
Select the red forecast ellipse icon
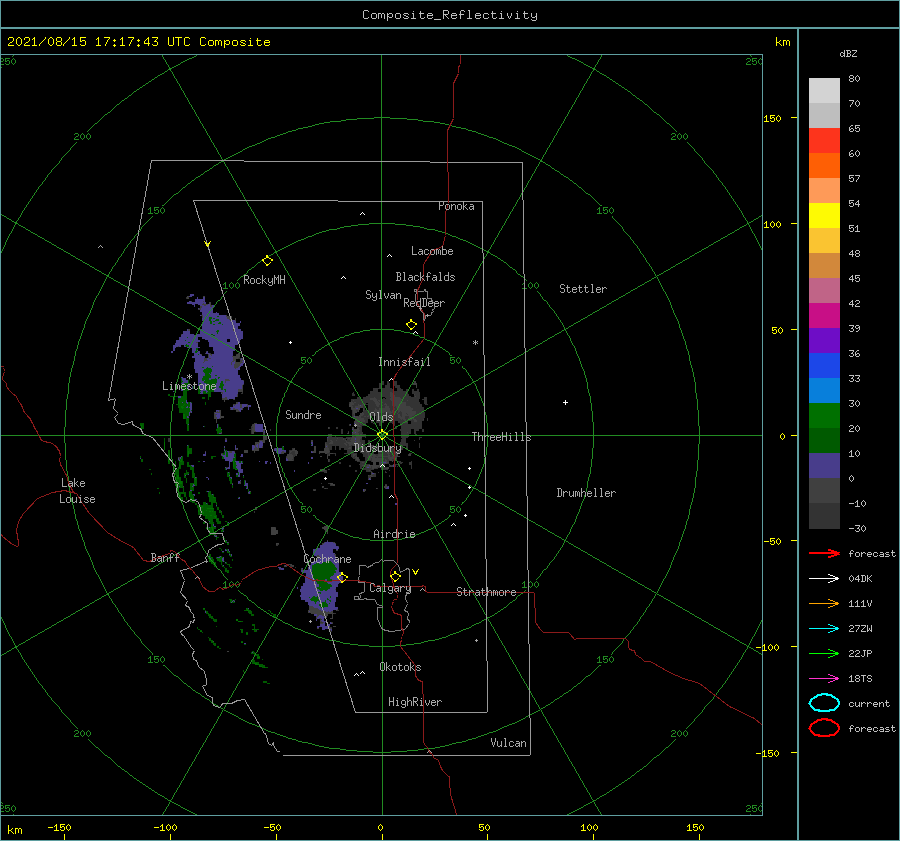(x=824, y=728)
